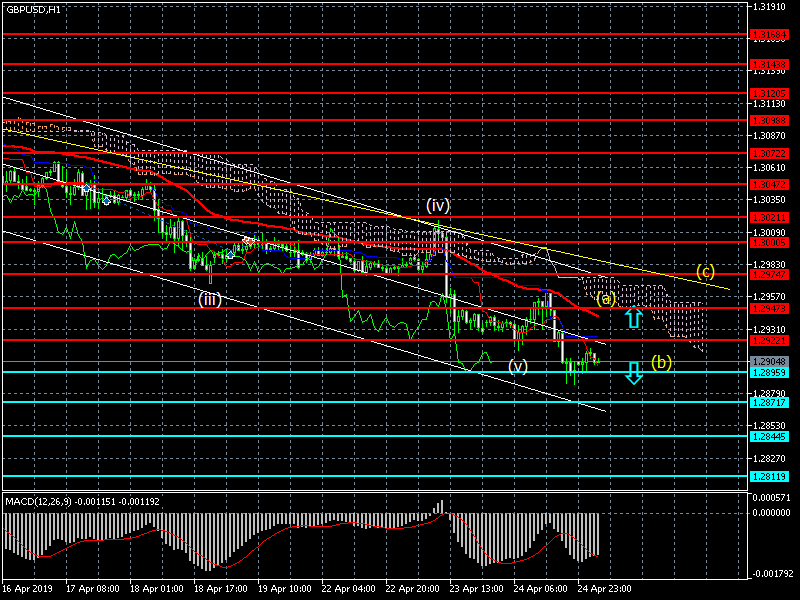Click the red 1.30211 price label
This screenshot has width=800, height=600.
pyautogui.click(x=769, y=217)
